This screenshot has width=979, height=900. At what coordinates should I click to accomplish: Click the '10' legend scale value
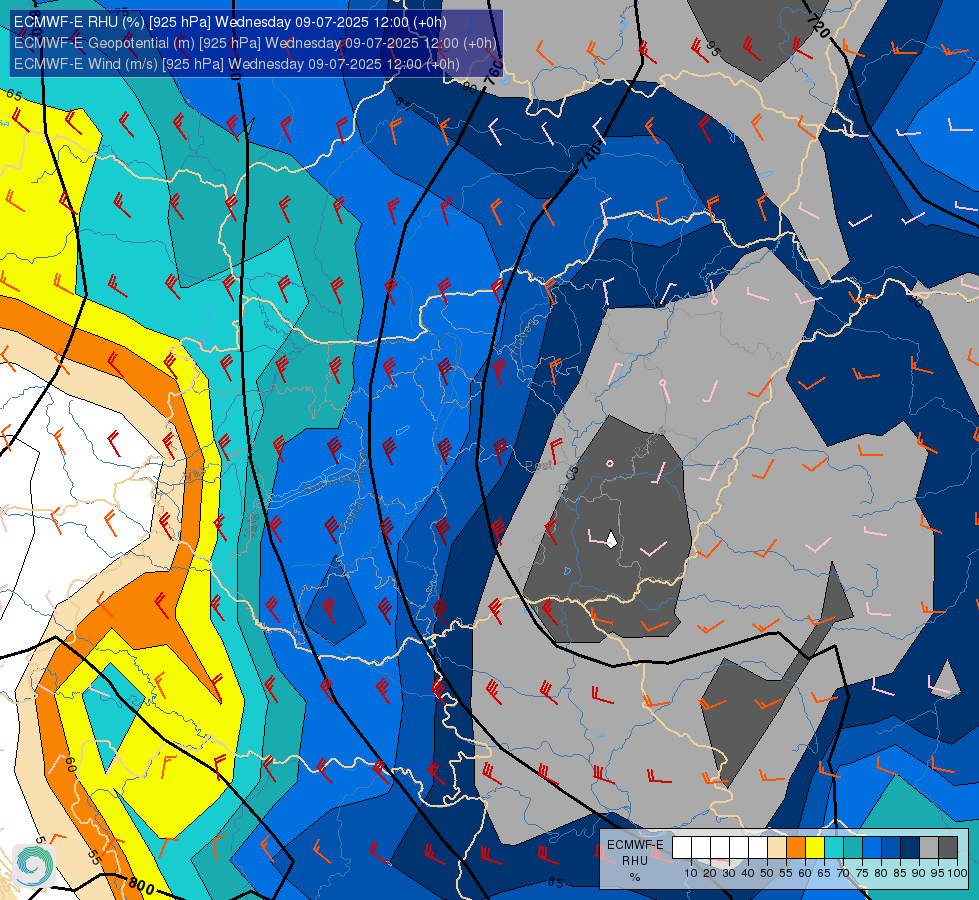(691, 873)
